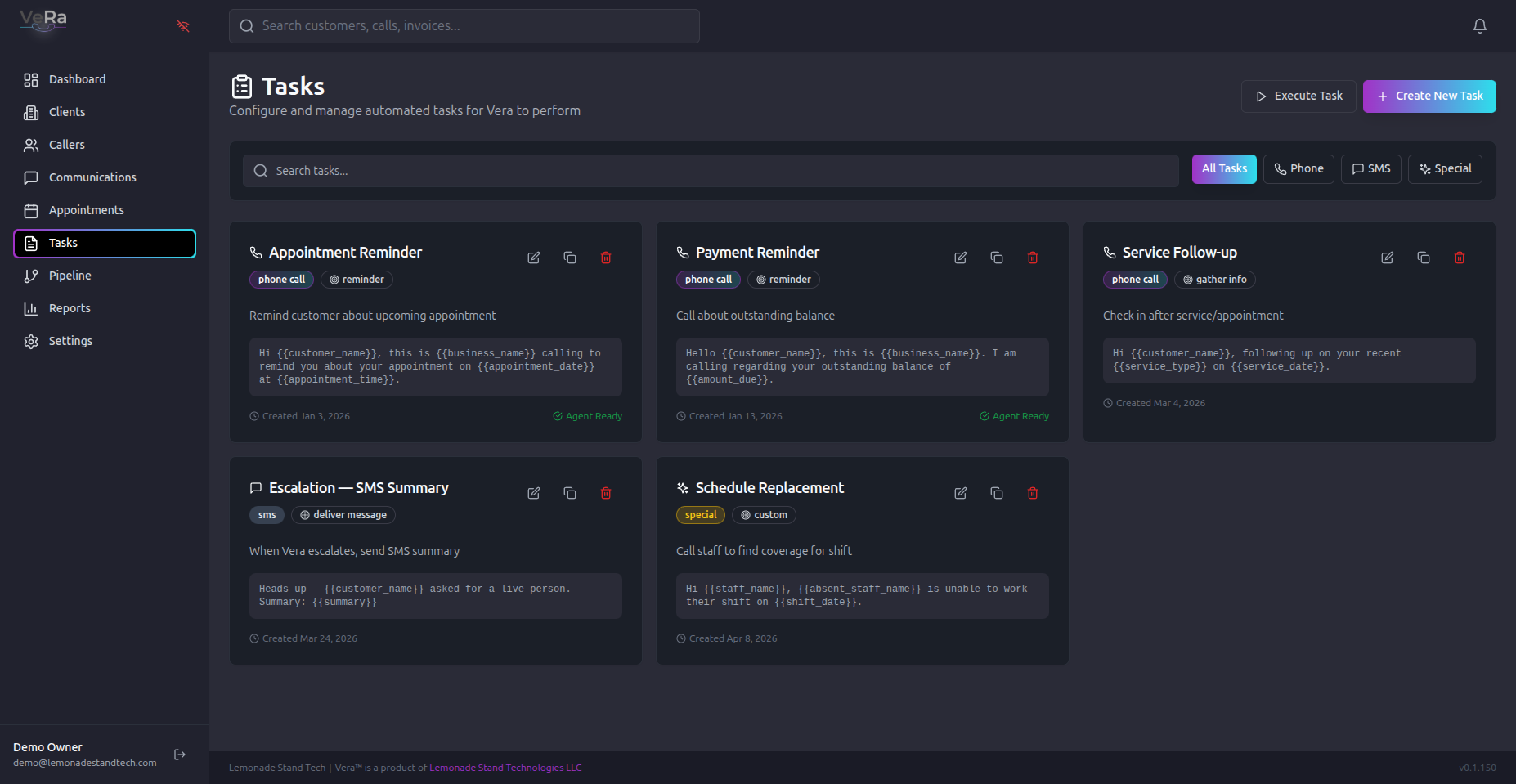Viewport: 1516px width, 784px height.
Task: Delete the Appointment Reminder task
Action: tap(606, 258)
